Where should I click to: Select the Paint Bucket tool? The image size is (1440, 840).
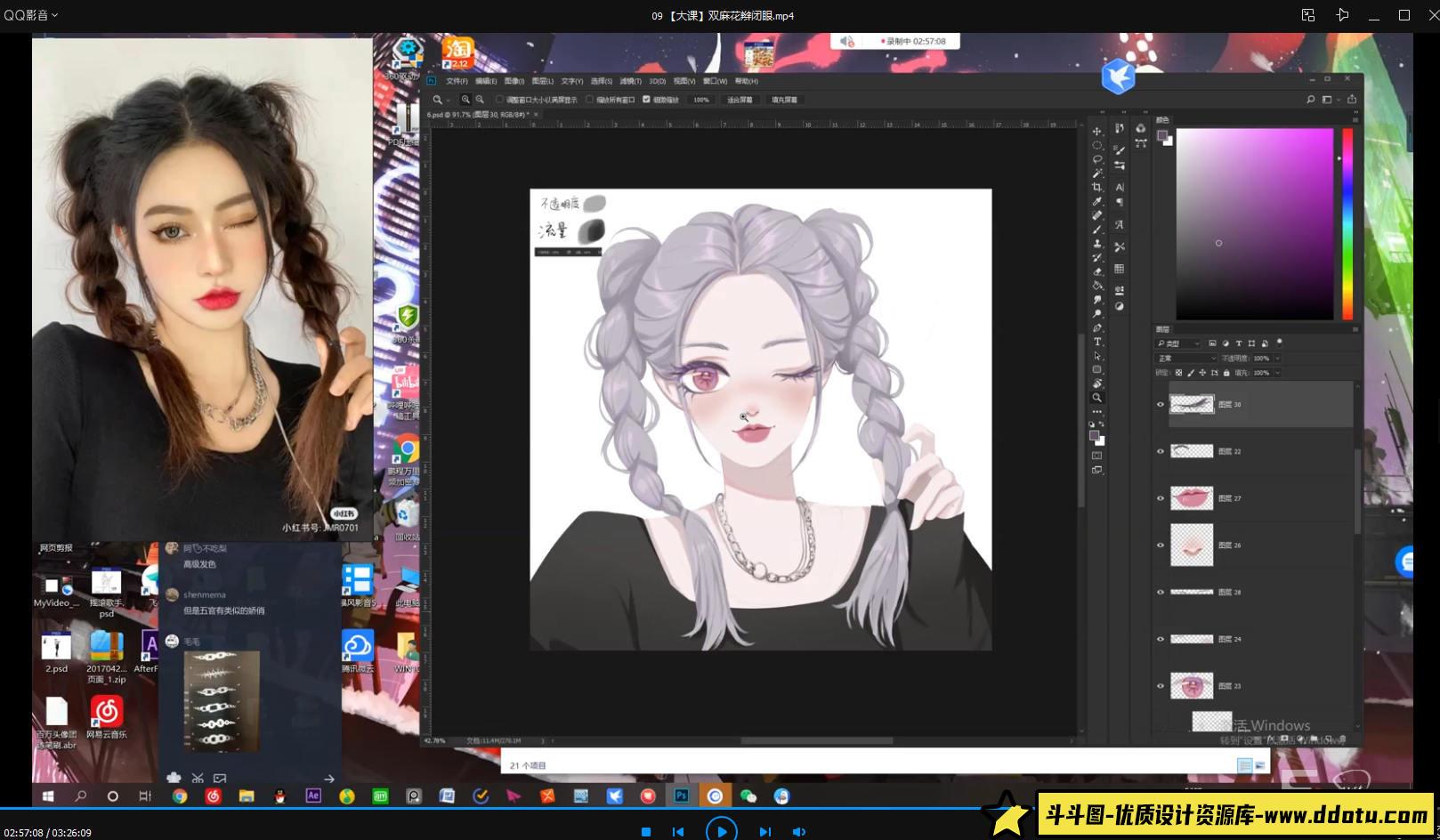tap(1097, 285)
